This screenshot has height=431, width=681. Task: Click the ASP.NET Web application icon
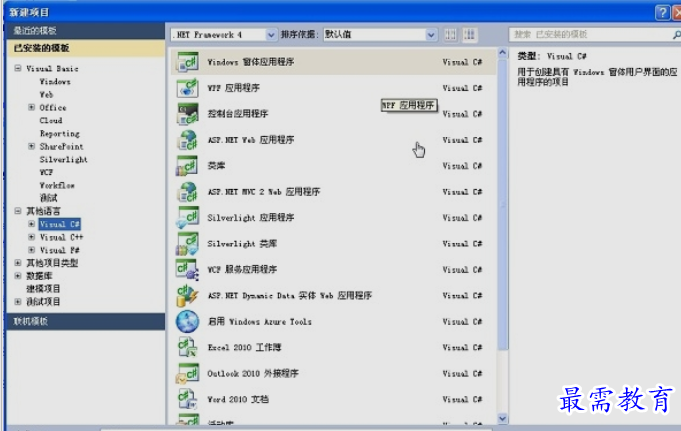click(187, 140)
